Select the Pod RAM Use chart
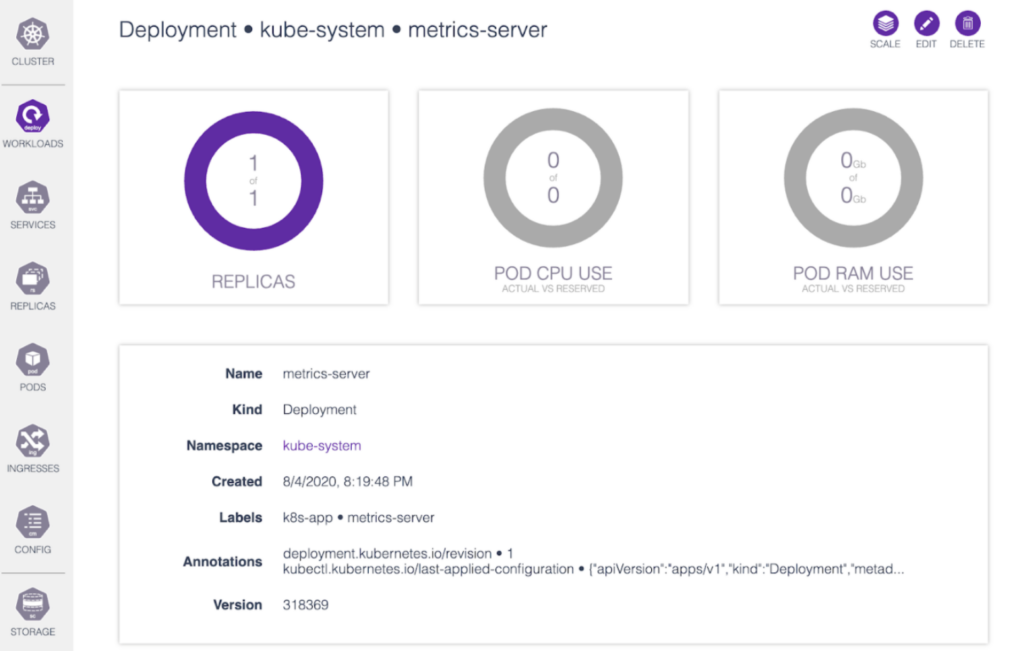The image size is (1024, 651). click(852, 180)
